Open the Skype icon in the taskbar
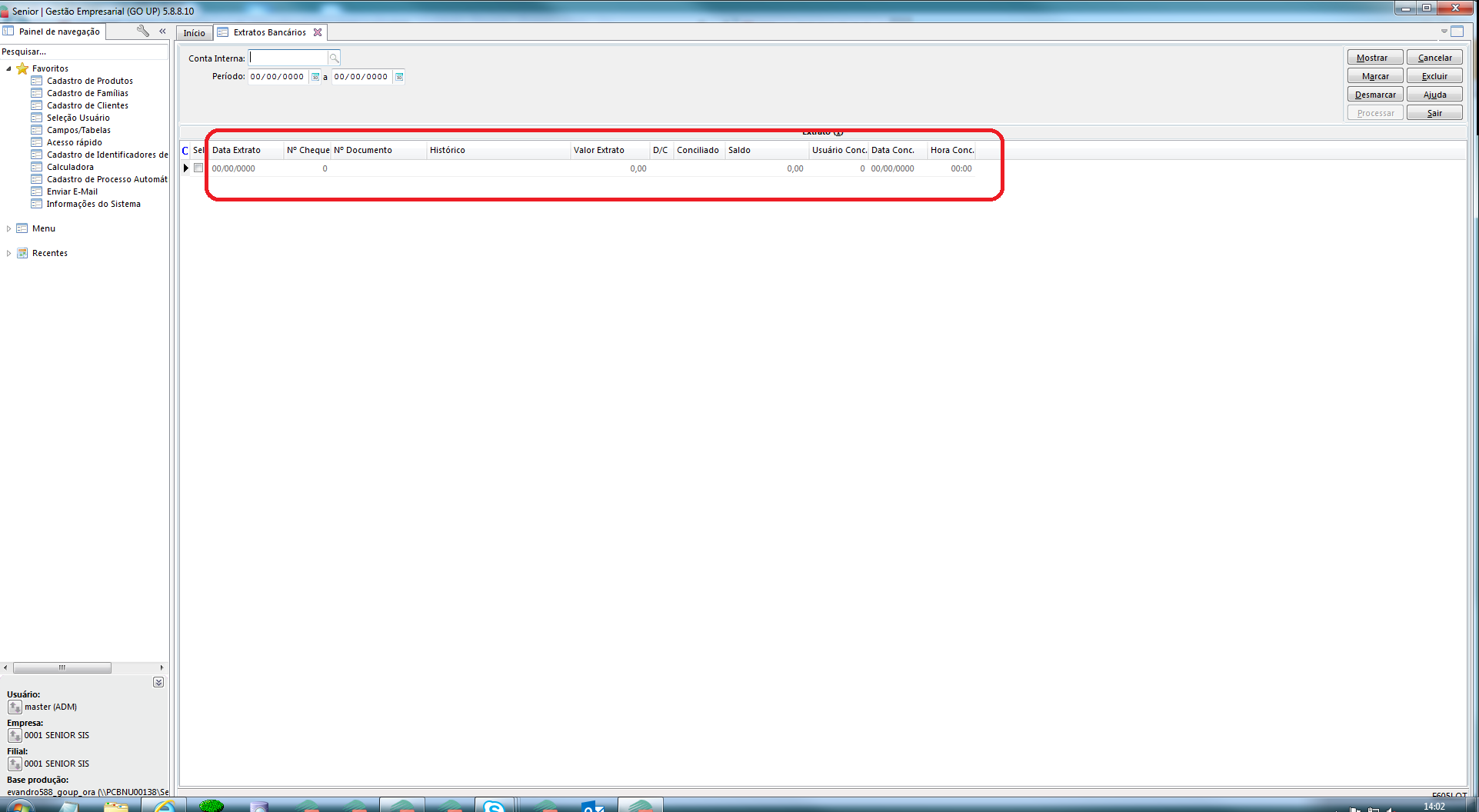 point(494,806)
